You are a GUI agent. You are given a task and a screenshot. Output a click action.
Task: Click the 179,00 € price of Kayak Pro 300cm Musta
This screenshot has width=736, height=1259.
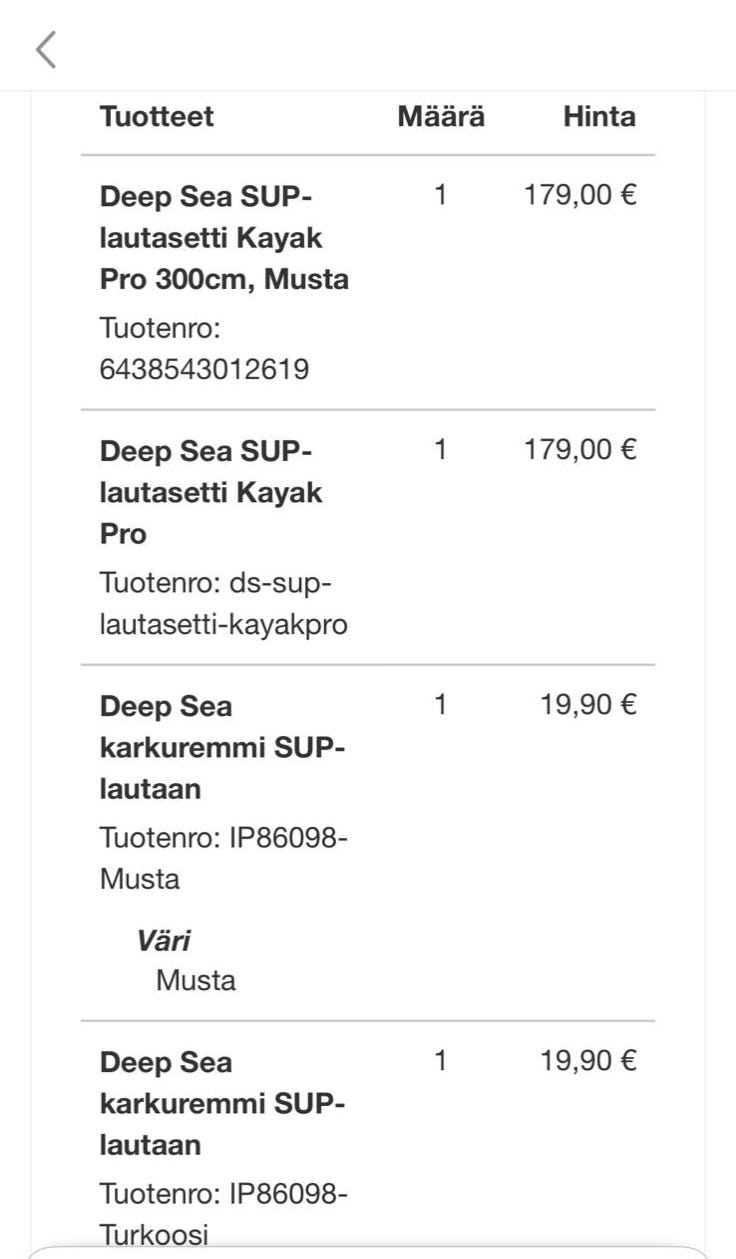[x=580, y=195]
